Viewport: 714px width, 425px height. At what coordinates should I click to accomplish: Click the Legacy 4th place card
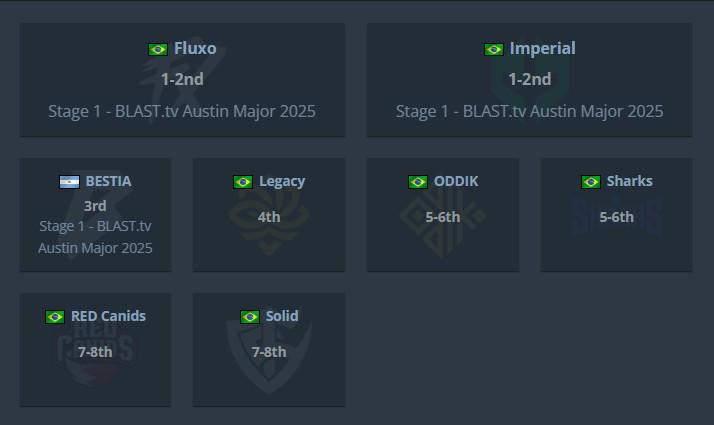[x=269, y=215]
